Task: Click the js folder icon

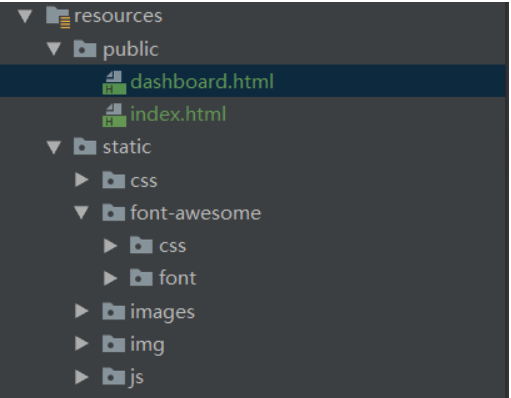Action: (x=114, y=377)
